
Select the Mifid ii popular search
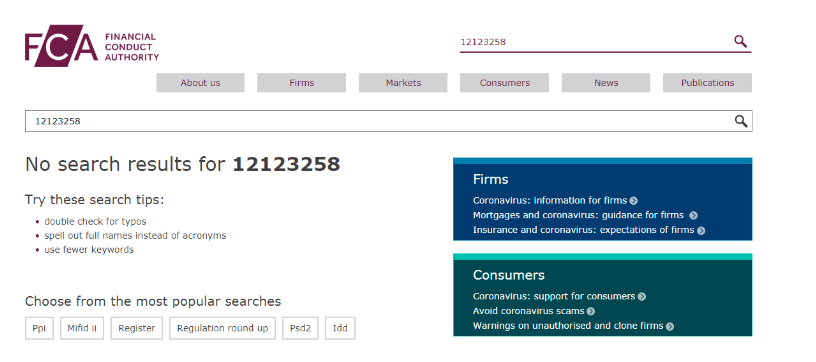pos(82,328)
